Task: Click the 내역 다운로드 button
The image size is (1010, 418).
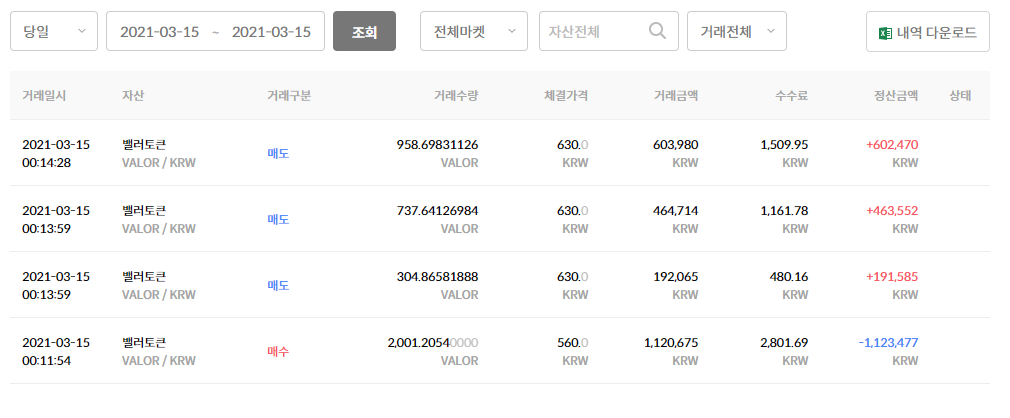Action: pos(928,31)
